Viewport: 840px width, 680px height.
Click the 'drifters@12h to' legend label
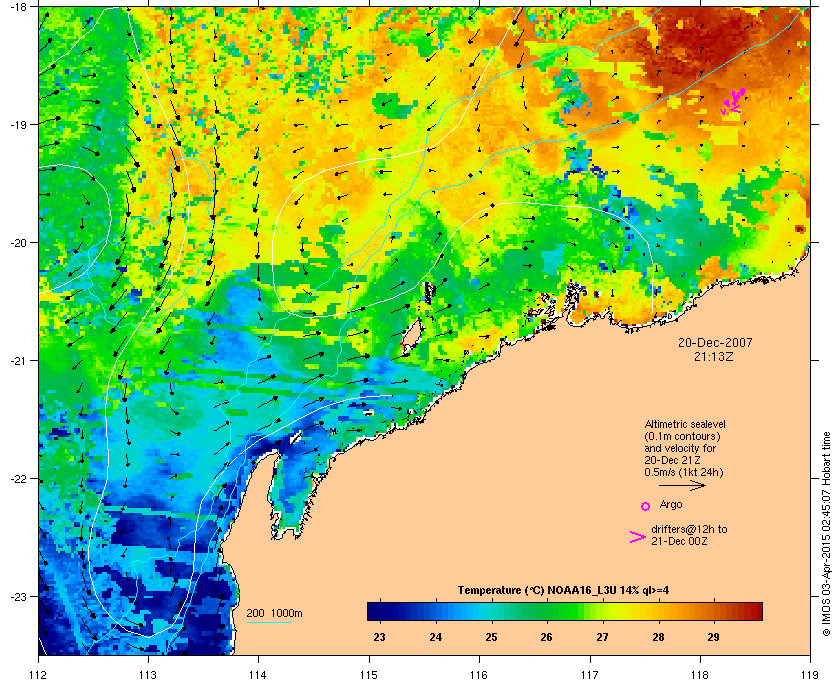[x=689, y=529]
